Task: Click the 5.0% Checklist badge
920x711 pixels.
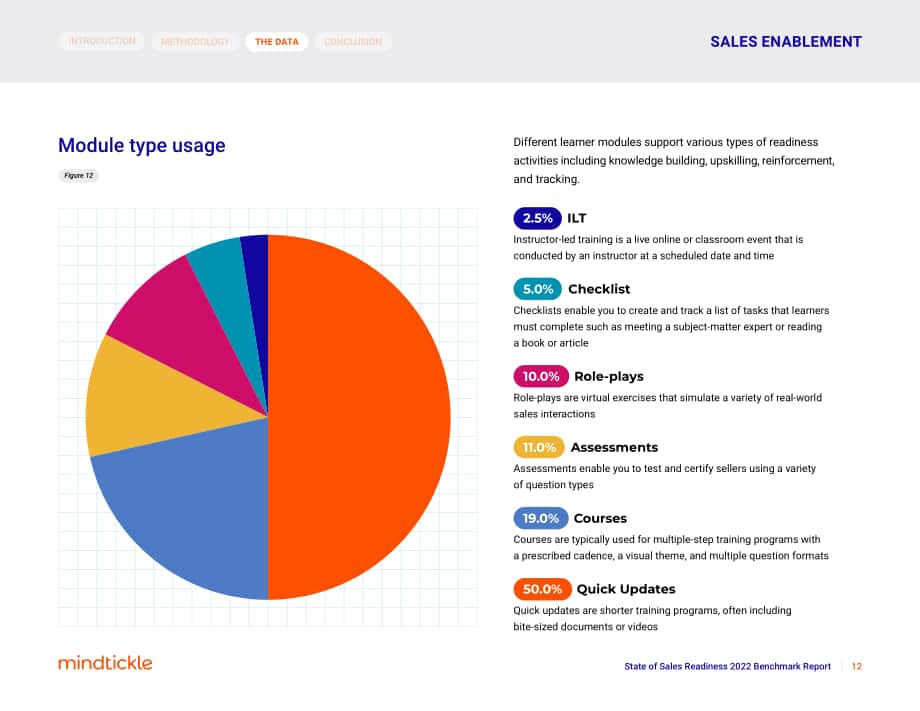Action: point(537,289)
